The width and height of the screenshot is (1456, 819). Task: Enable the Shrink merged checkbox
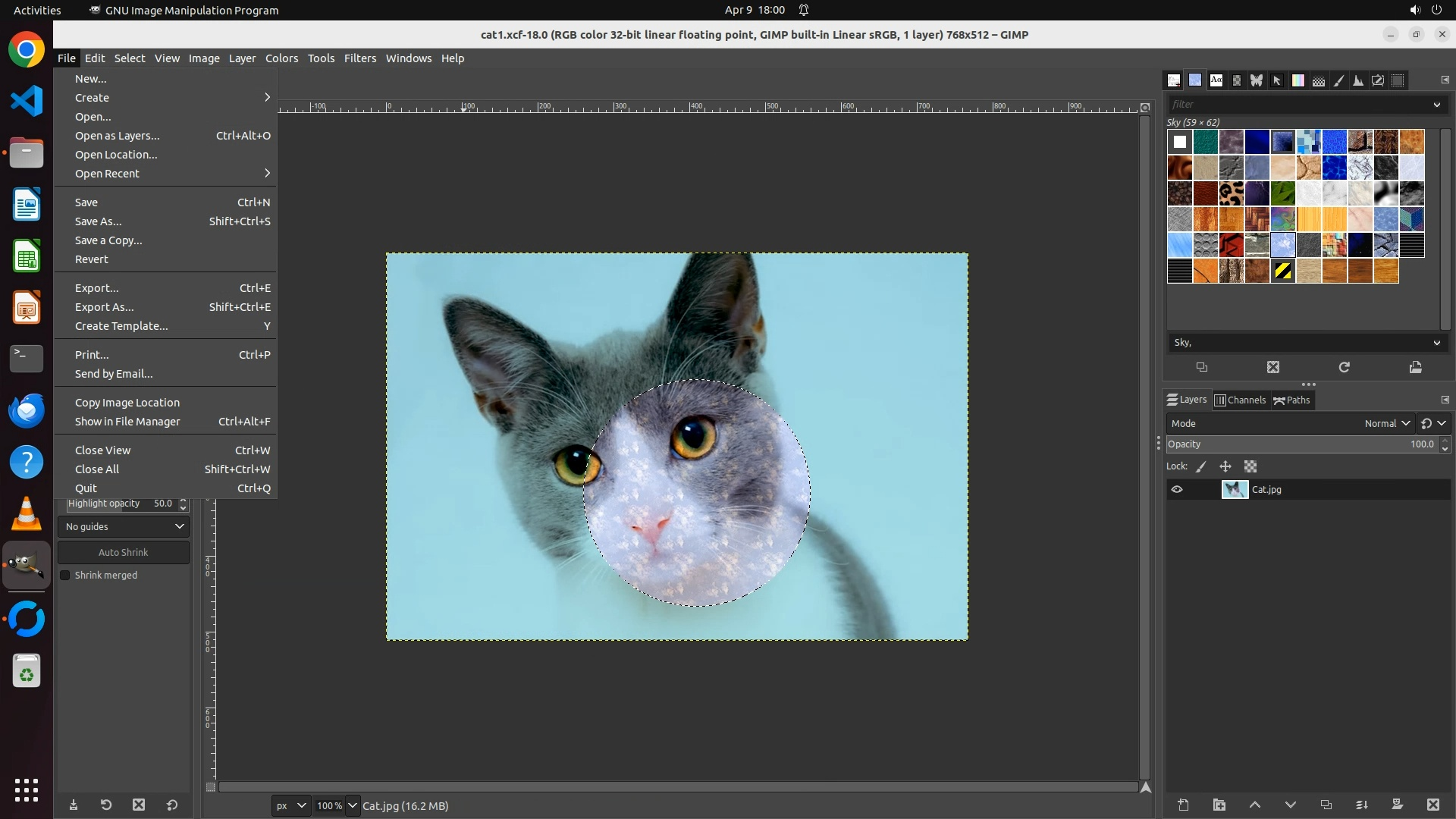[65, 576]
